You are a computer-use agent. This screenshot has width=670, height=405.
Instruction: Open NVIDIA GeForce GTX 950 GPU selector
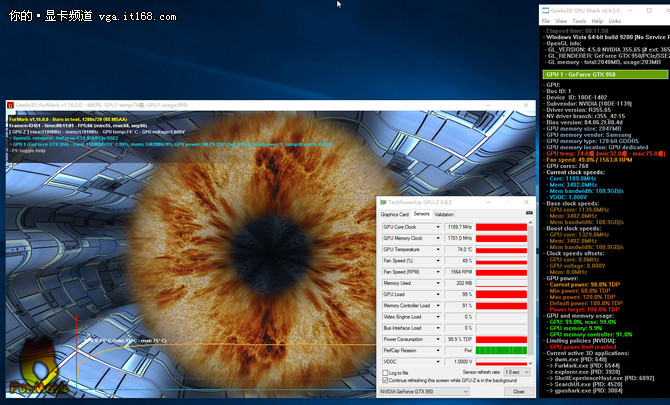(x=424, y=391)
